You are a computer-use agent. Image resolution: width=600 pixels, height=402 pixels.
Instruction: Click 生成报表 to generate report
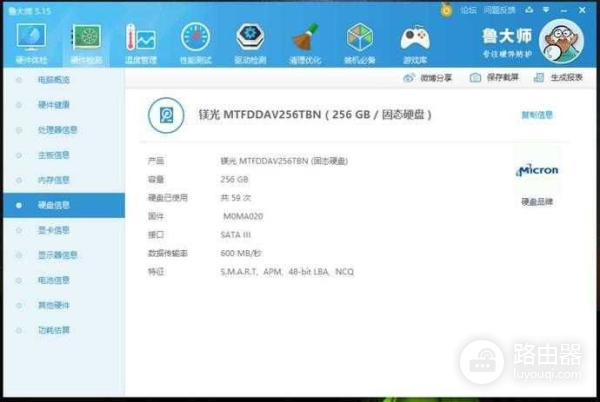(558, 78)
